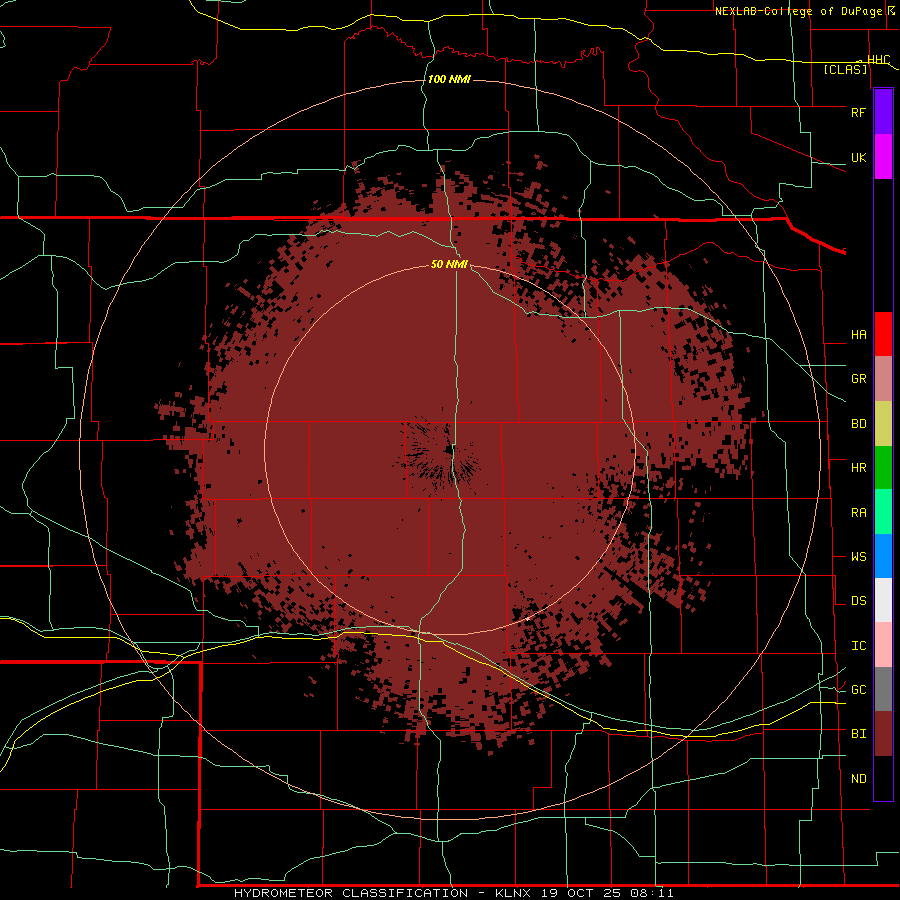Click the 19 OCT 25 date text
900x900 pixels.
coord(583,893)
